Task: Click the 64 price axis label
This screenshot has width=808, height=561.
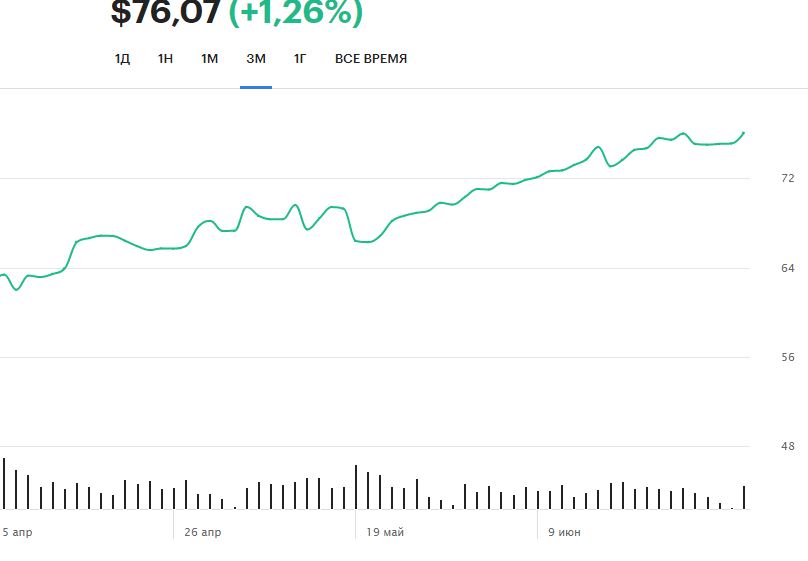Action: [788, 268]
